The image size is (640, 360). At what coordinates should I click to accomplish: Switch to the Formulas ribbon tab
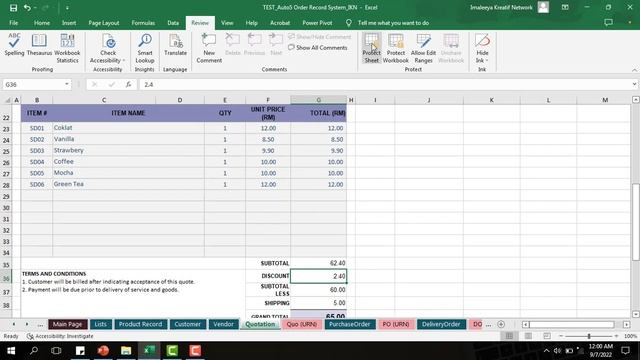[x=143, y=23]
